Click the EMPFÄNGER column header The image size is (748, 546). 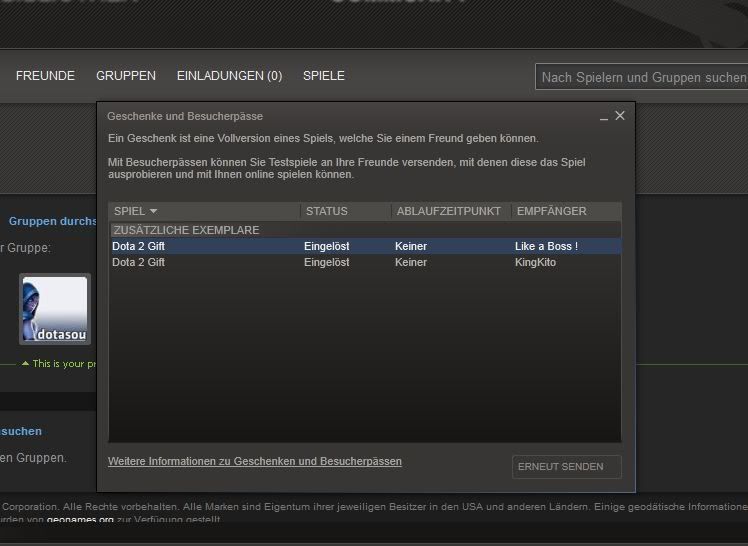tap(566, 211)
